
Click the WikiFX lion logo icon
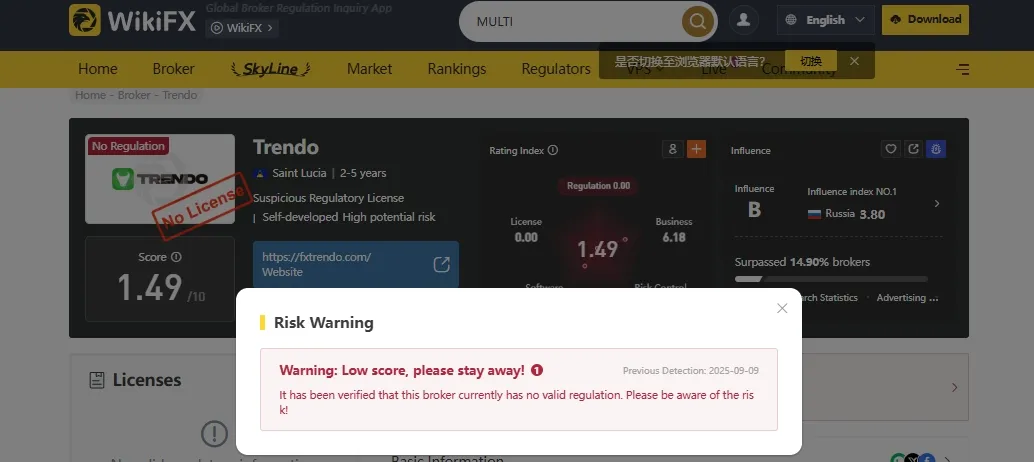coord(84,20)
